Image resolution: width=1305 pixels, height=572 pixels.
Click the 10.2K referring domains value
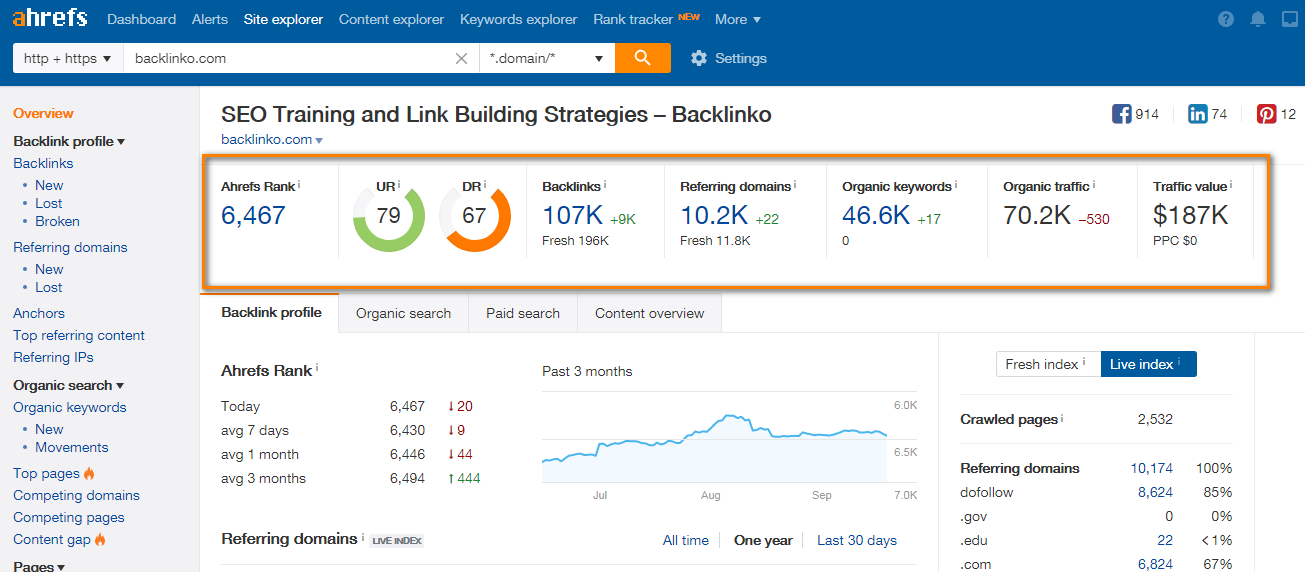click(714, 215)
